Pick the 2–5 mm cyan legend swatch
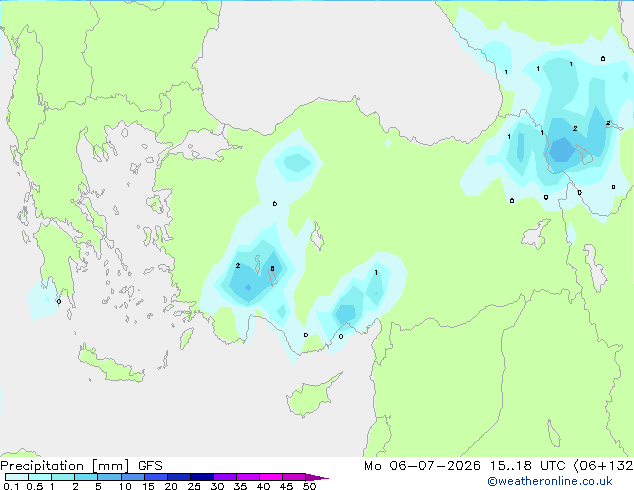This screenshot has height=490, width=634. coord(86,477)
